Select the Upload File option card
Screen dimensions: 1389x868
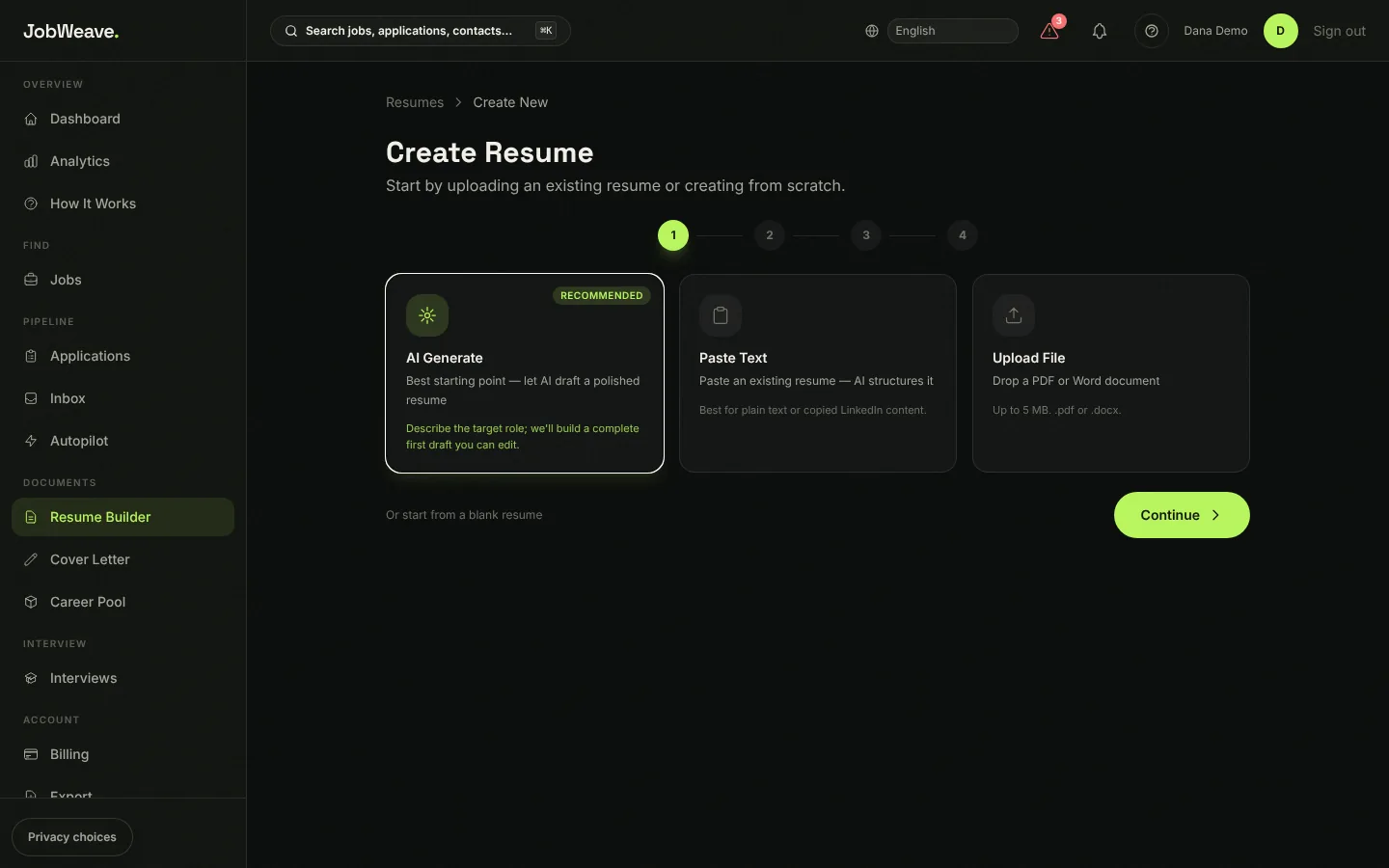[1111, 373]
